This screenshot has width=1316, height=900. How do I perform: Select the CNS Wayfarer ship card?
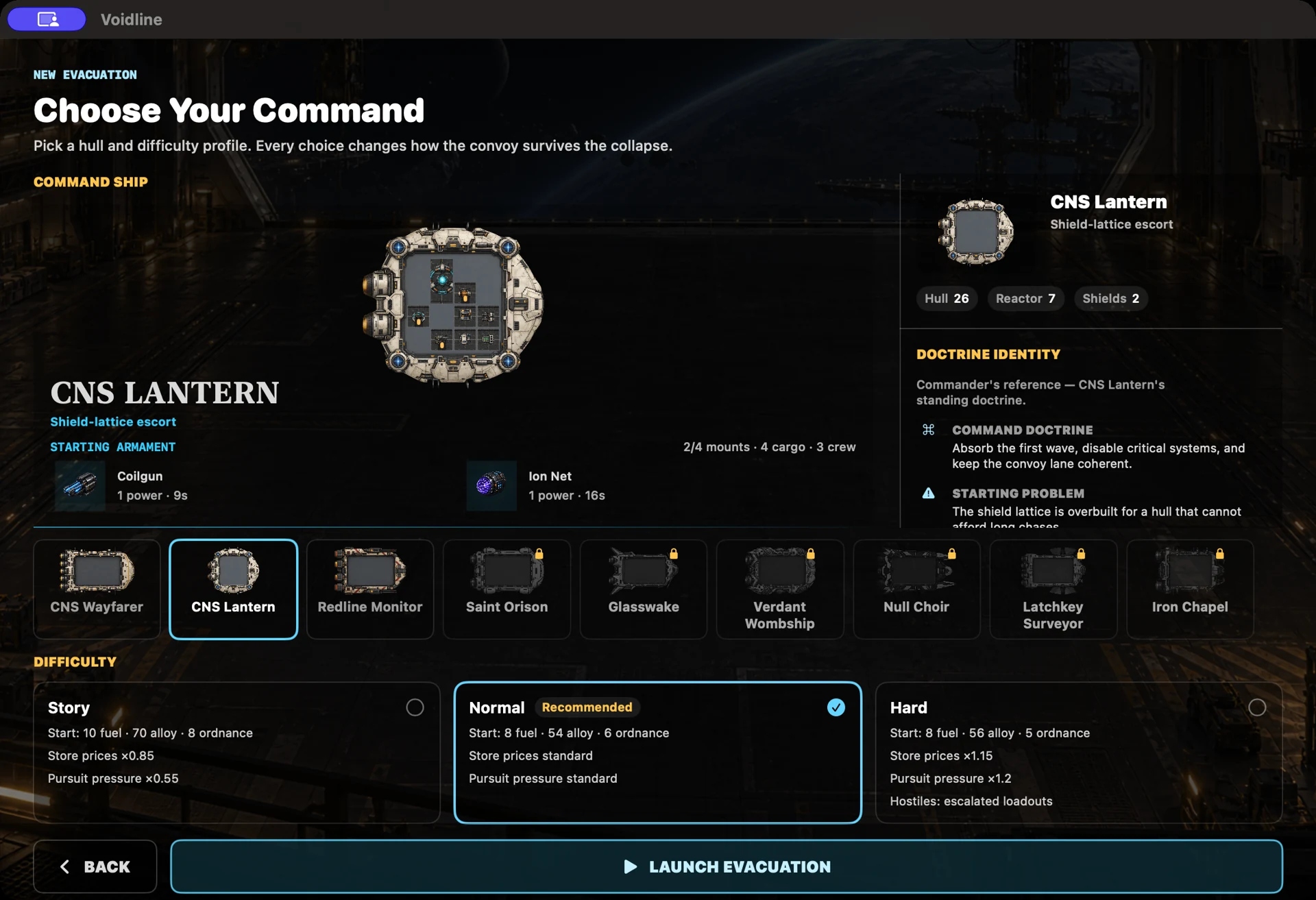click(x=97, y=589)
